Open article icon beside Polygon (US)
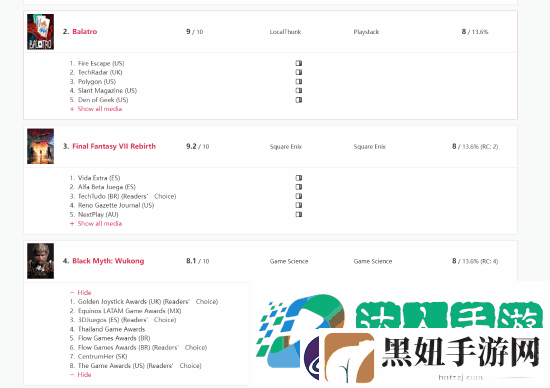The width and height of the screenshot is (550, 388). (299, 81)
